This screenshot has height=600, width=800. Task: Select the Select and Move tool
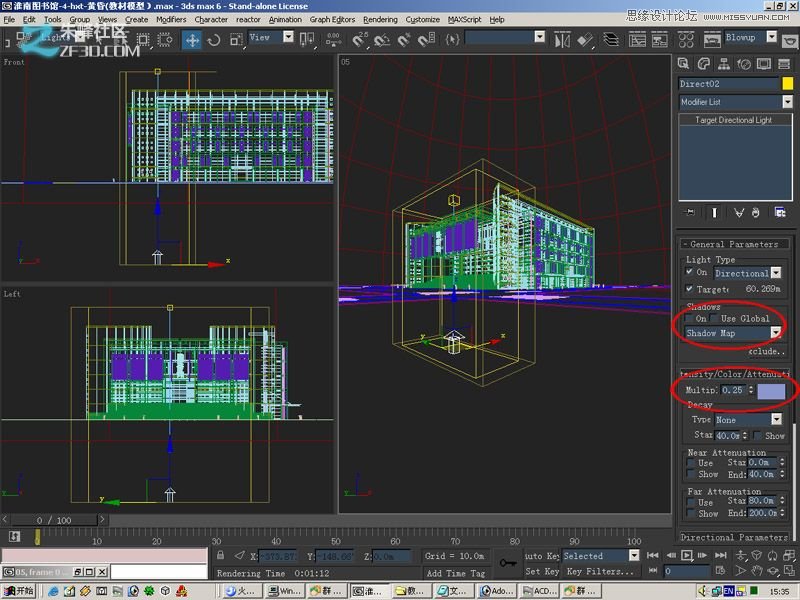click(192, 40)
